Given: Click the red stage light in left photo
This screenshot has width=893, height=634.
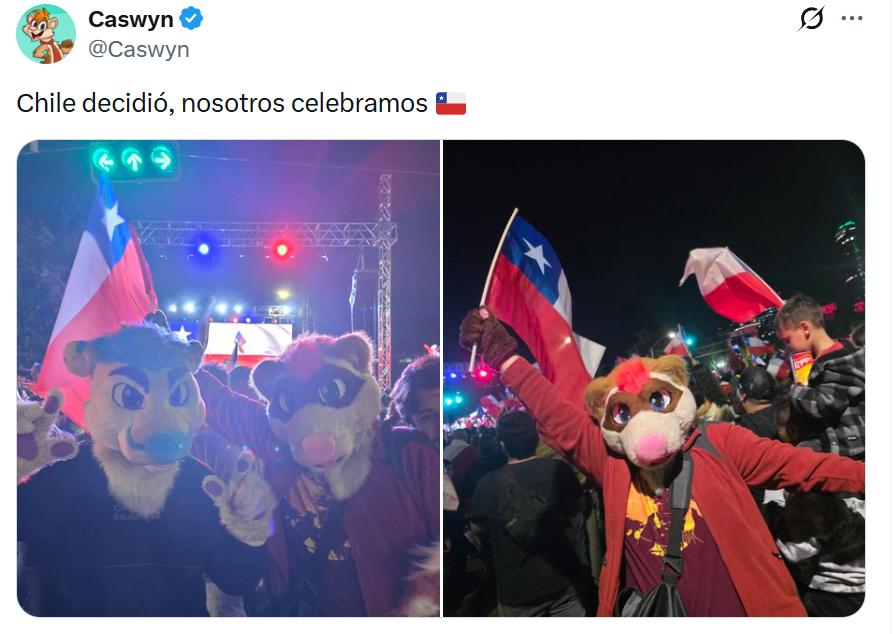Looking at the screenshot, I should pyautogui.click(x=282, y=249).
